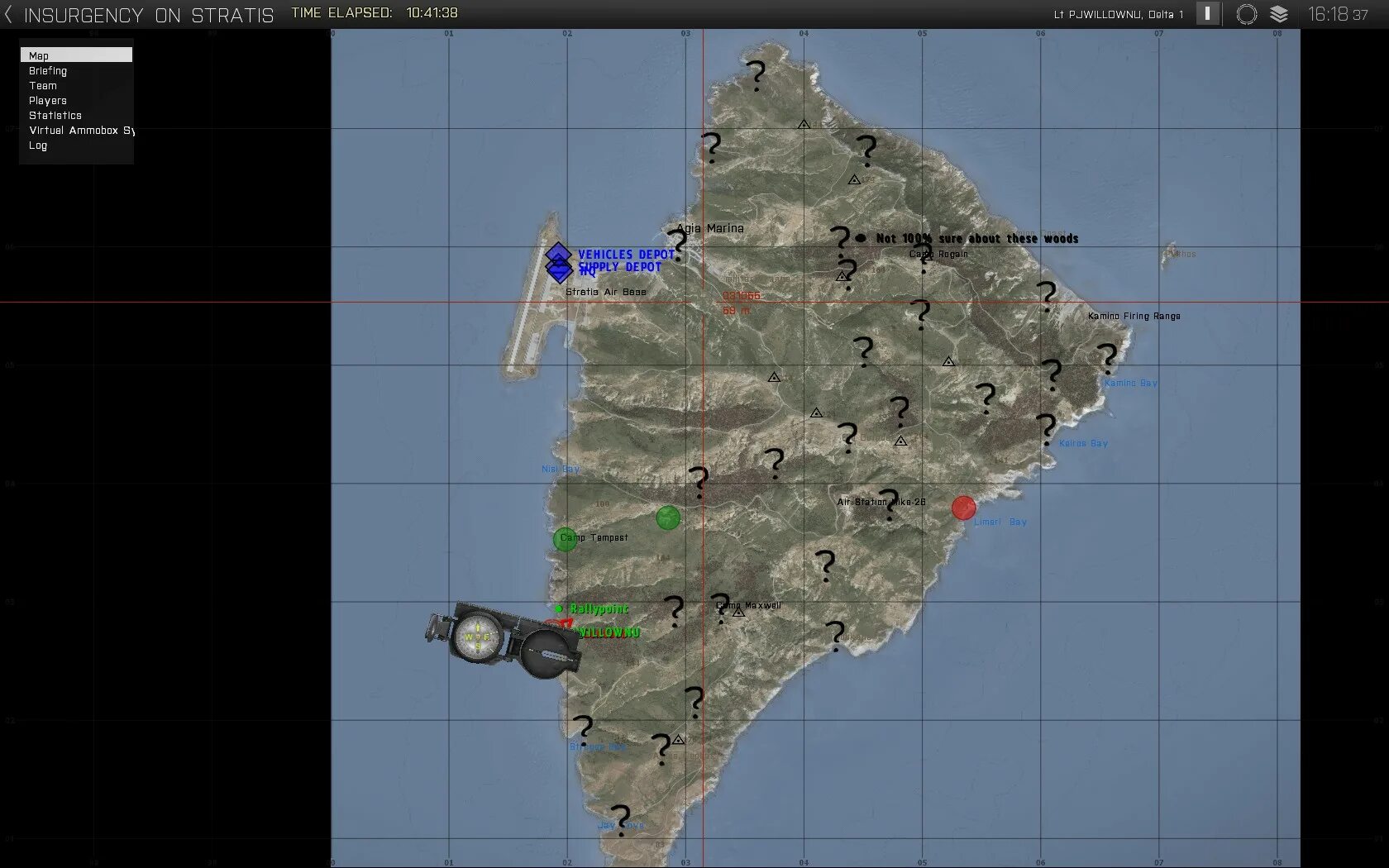Image resolution: width=1389 pixels, height=868 pixels.
Task: Click the VEHICLES DEPOT label
Action: tap(627, 255)
